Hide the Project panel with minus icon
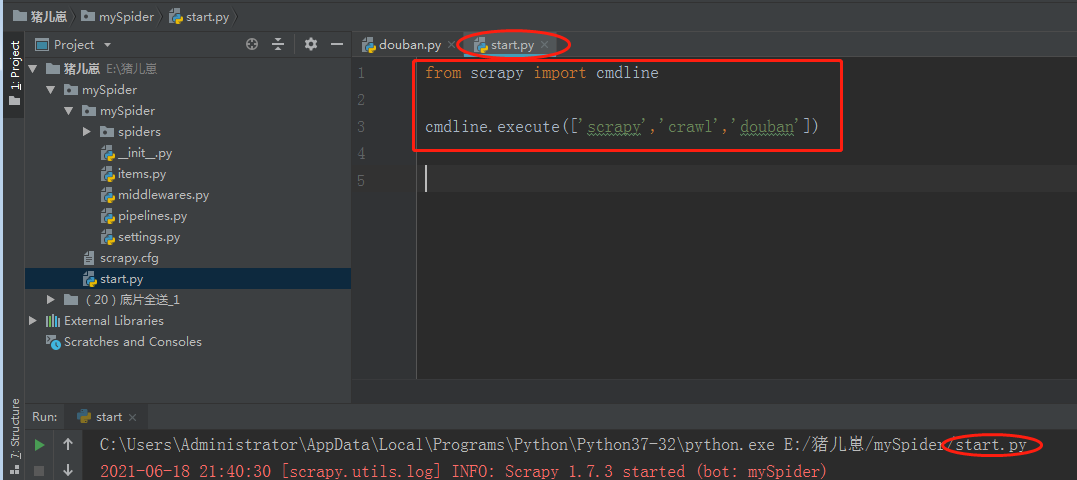 [337, 45]
